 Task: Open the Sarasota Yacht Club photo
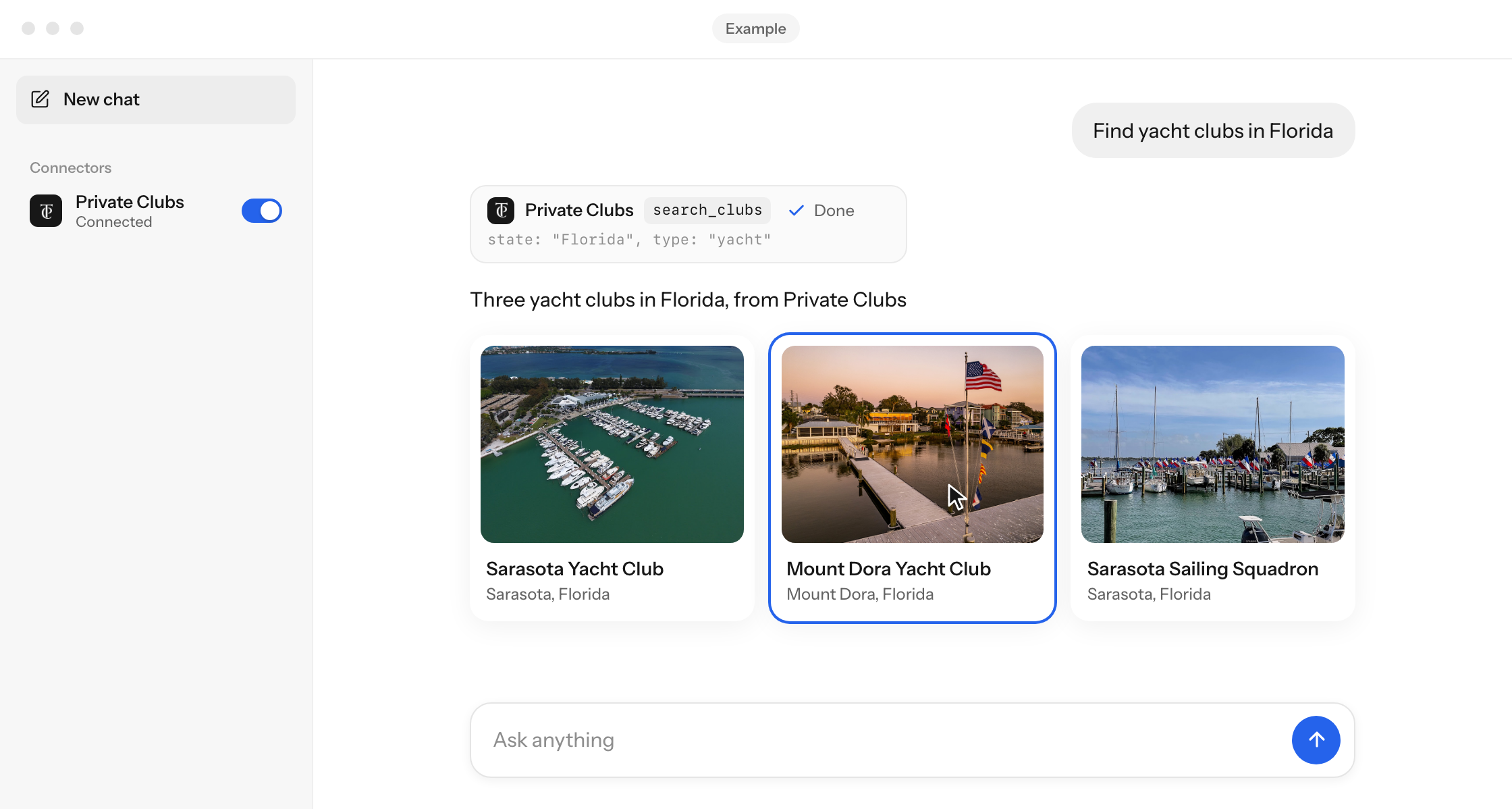[x=612, y=444]
